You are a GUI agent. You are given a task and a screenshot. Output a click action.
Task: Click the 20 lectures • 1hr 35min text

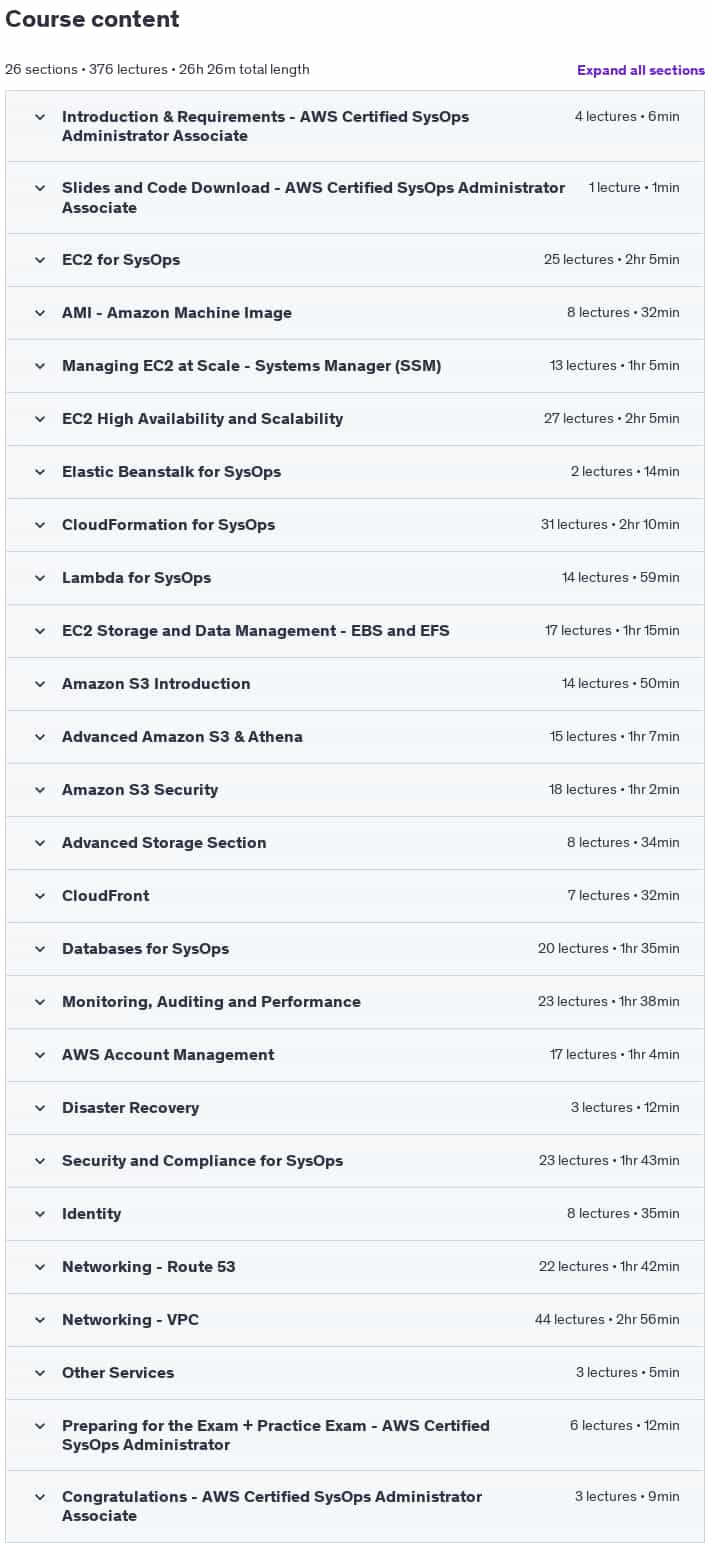609,949
